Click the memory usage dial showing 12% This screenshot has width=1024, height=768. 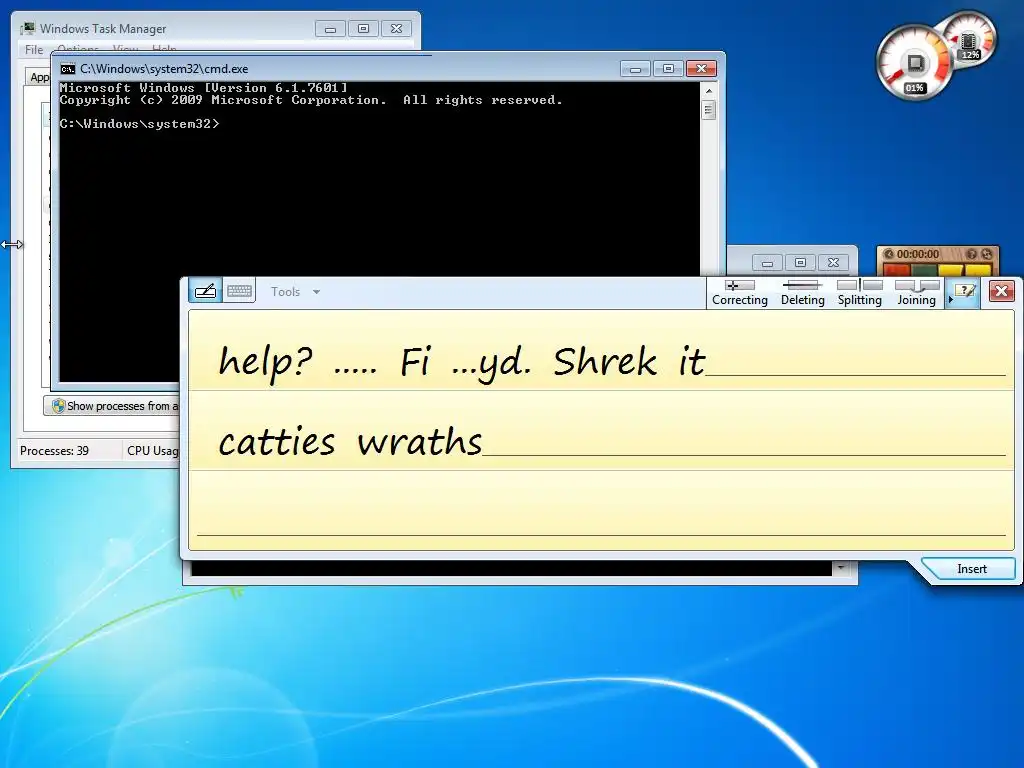(x=970, y=40)
